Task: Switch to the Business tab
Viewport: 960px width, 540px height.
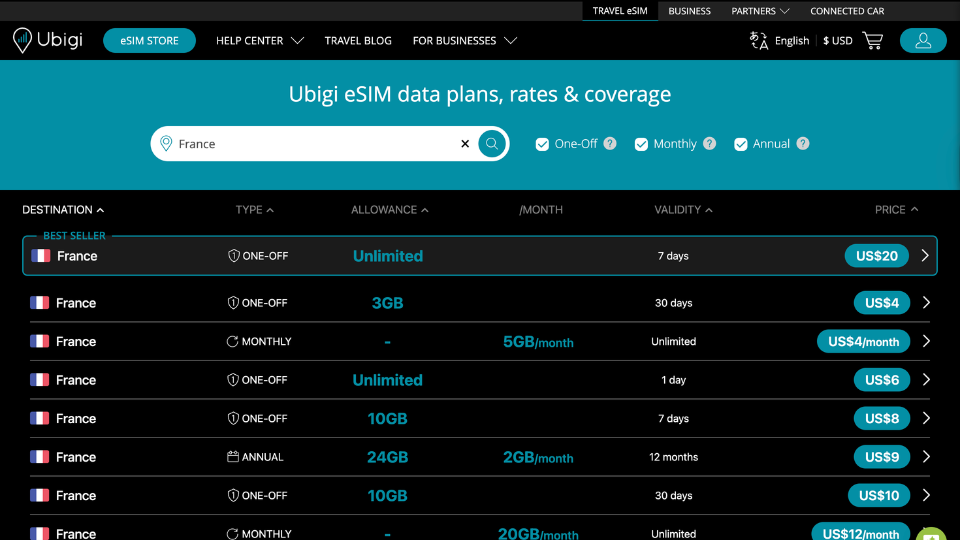Action: (x=689, y=11)
